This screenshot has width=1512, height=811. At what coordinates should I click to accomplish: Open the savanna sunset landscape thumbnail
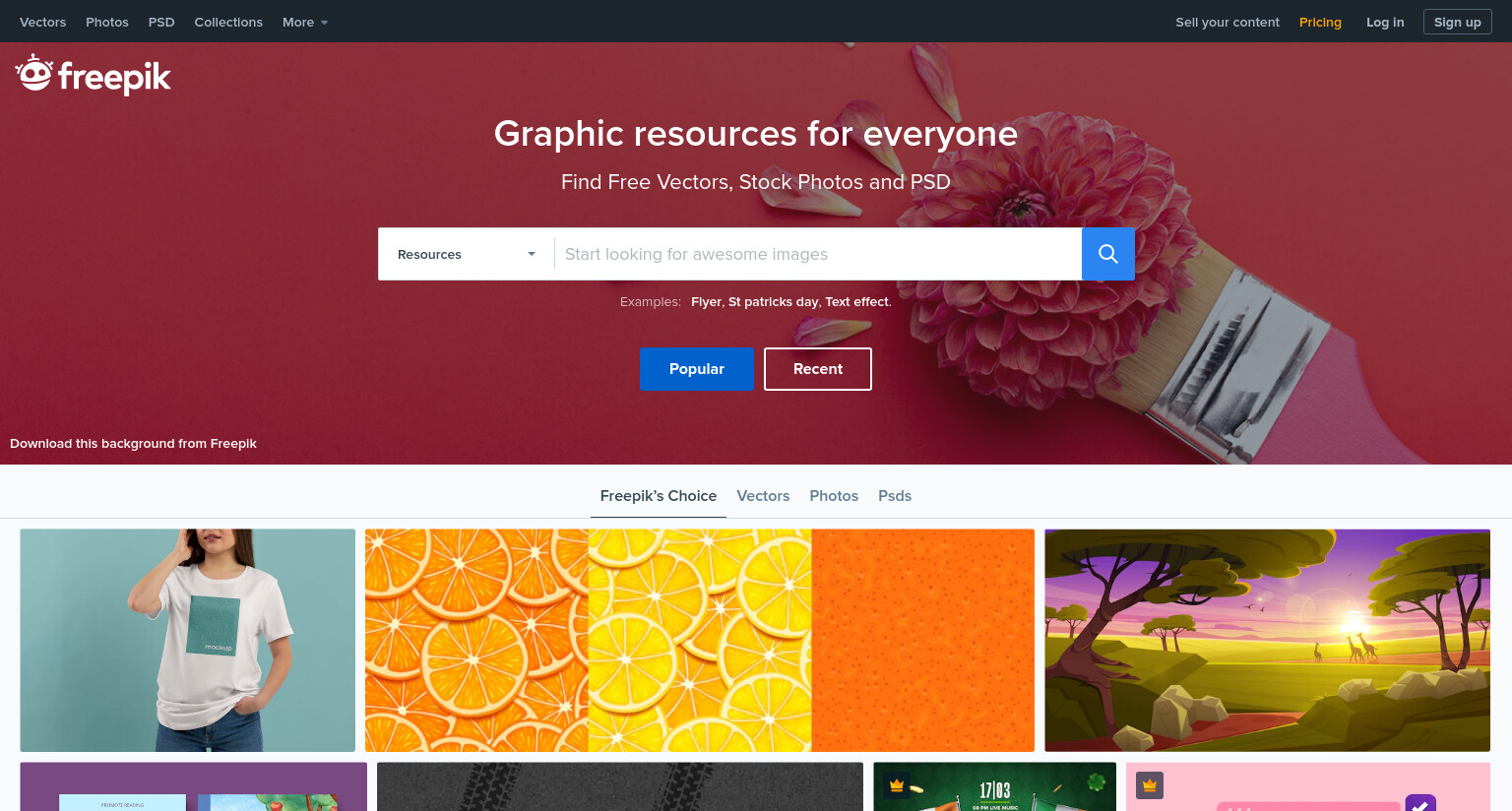click(1267, 641)
